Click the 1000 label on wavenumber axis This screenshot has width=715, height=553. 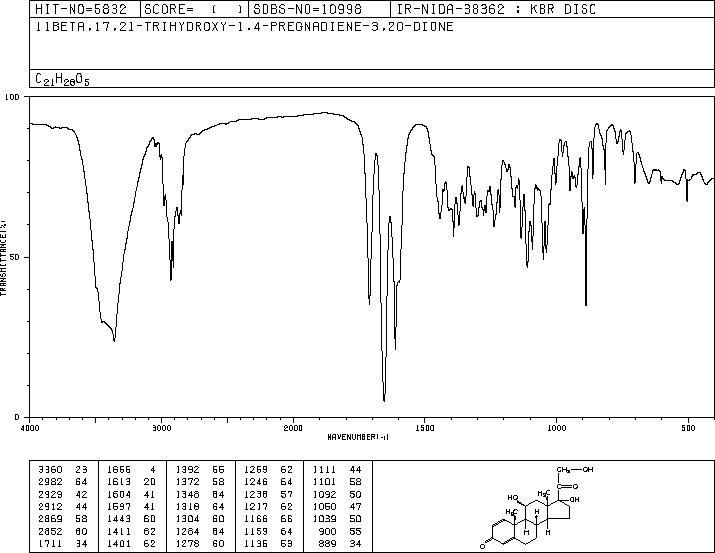556,428
